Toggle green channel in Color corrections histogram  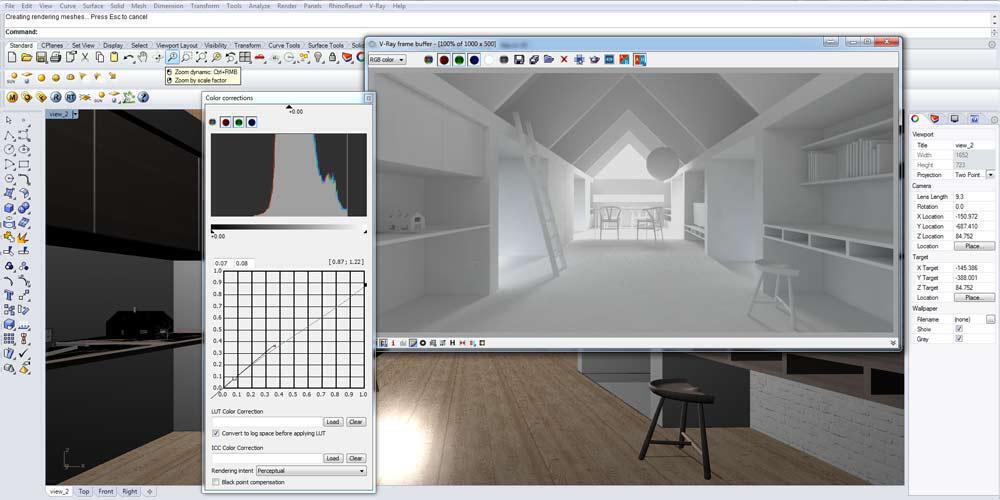click(x=239, y=122)
